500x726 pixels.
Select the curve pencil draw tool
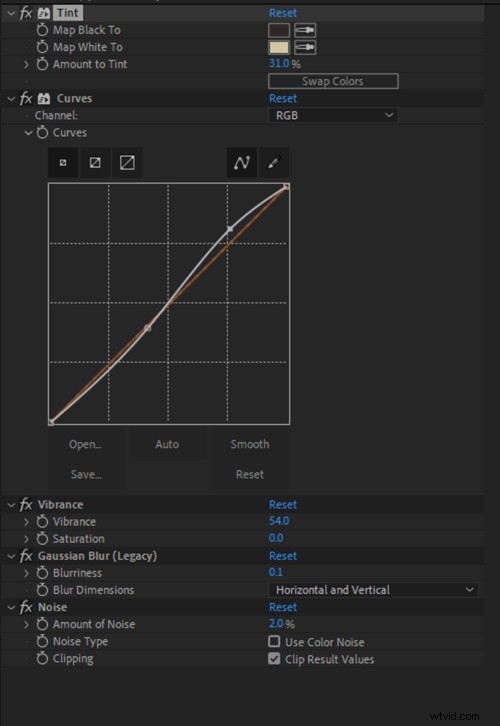274,163
